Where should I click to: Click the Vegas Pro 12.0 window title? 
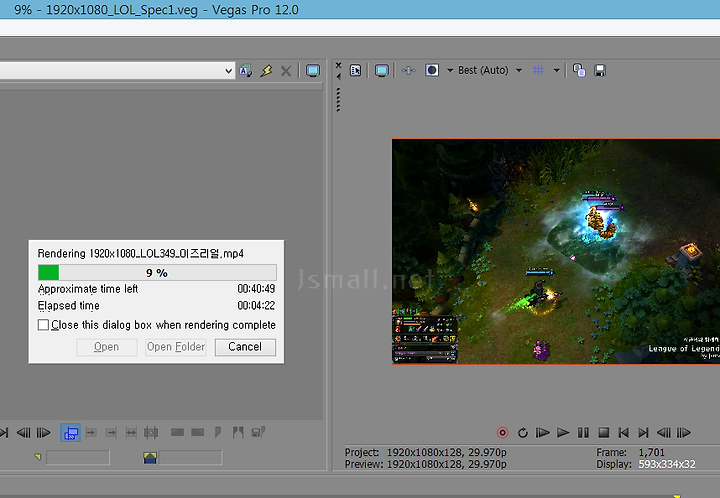pyautogui.click(x=156, y=10)
